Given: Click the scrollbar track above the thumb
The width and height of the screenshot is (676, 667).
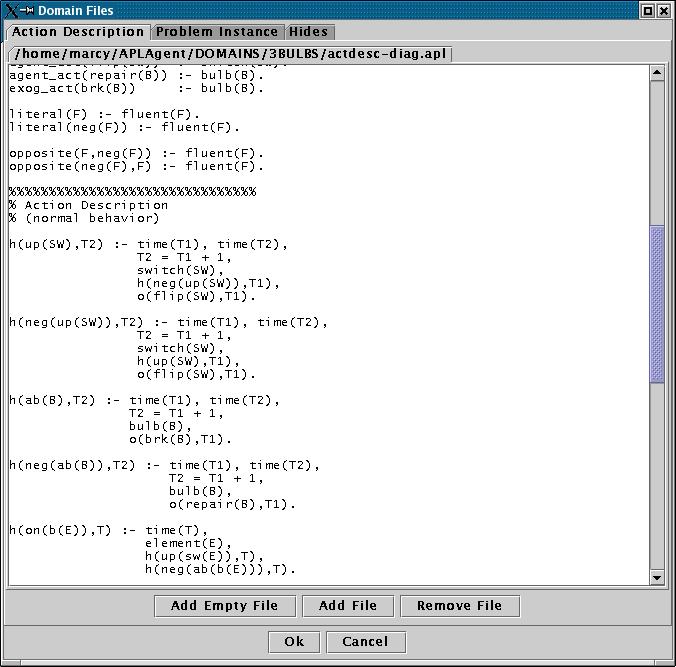Looking at the screenshot, I should coord(657,150).
